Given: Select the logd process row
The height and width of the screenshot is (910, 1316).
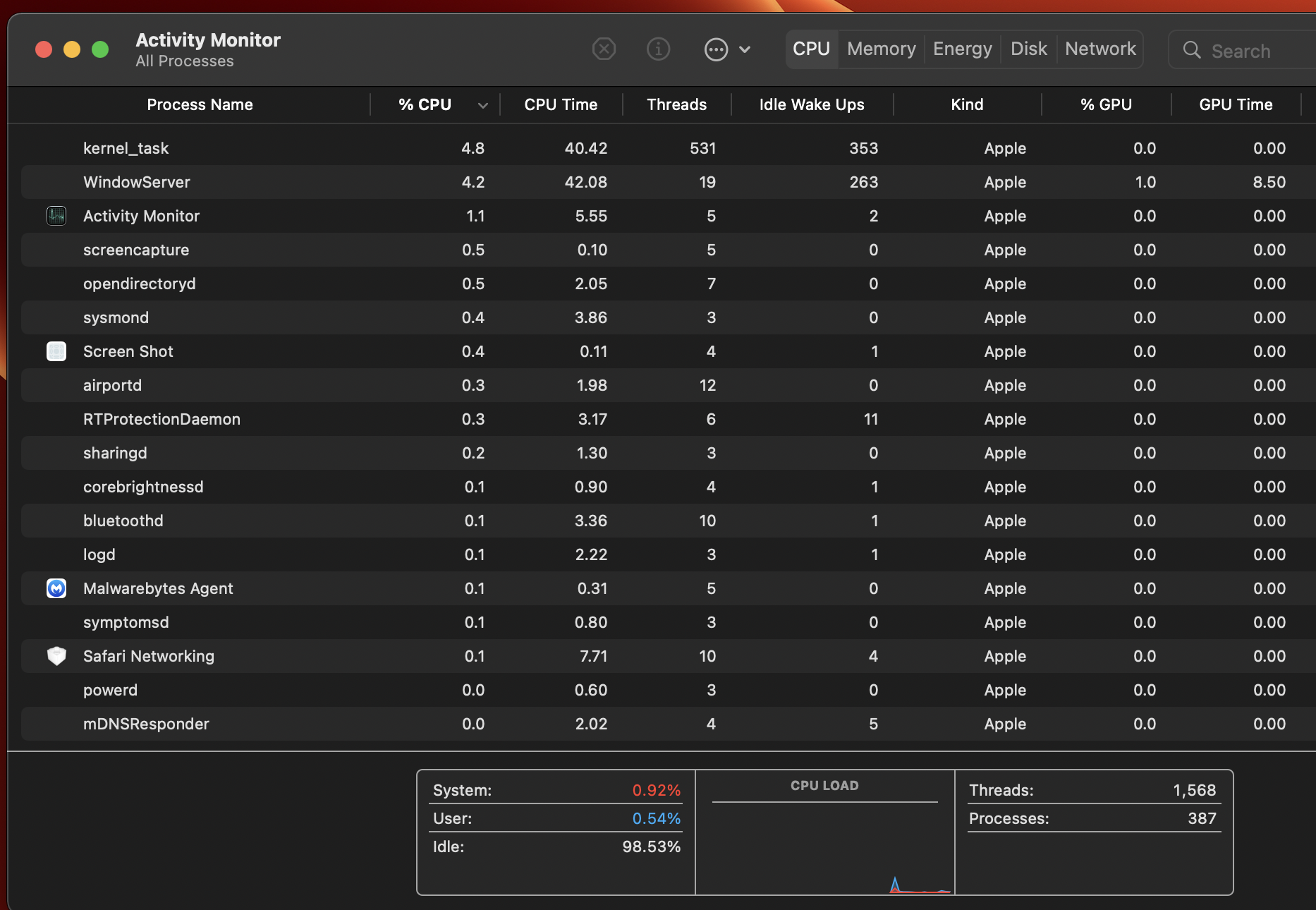Looking at the screenshot, I should point(668,554).
